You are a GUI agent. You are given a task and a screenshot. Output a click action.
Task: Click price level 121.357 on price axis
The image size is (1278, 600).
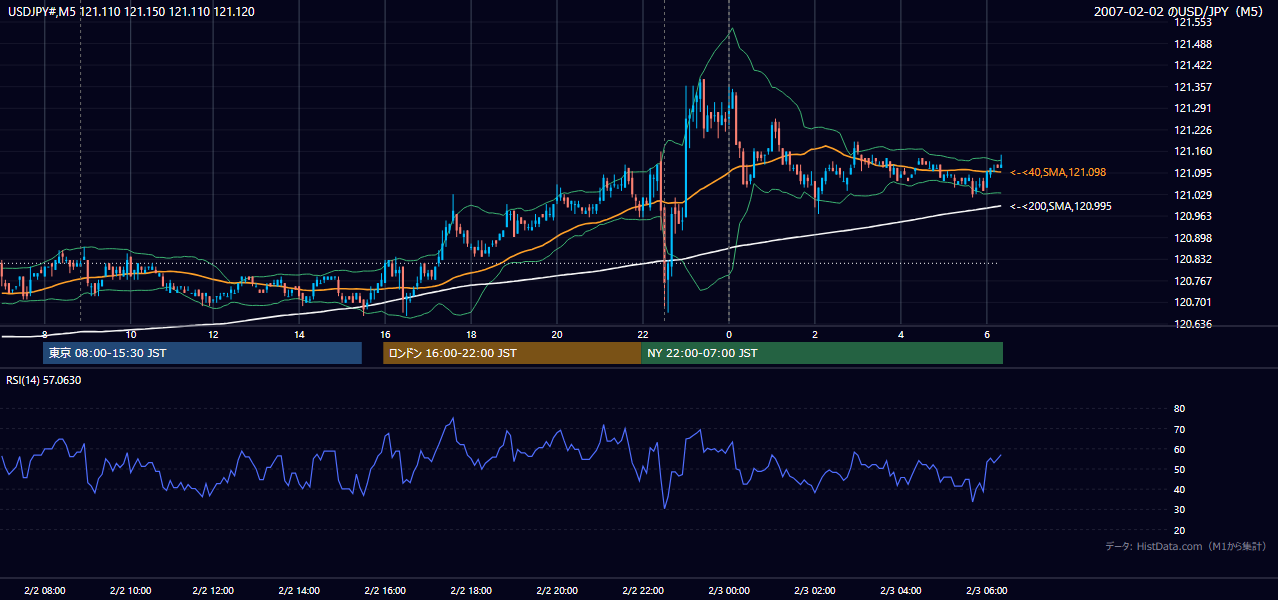coord(1192,87)
